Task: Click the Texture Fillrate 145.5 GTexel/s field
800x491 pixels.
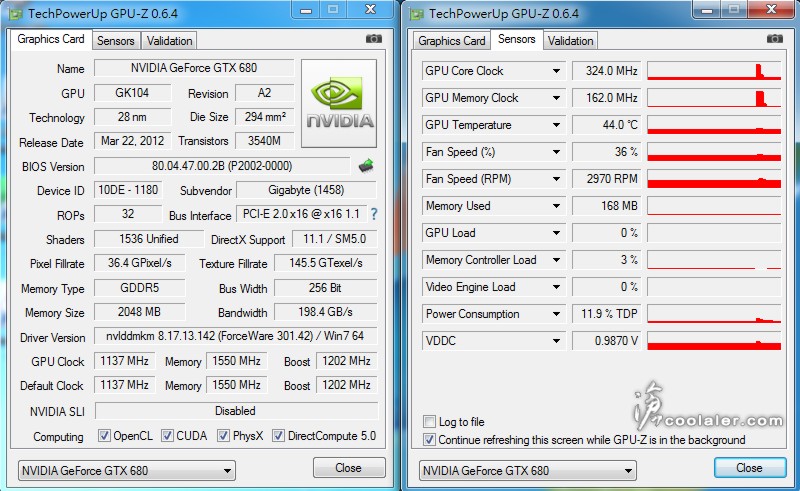Action: [x=326, y=263]
